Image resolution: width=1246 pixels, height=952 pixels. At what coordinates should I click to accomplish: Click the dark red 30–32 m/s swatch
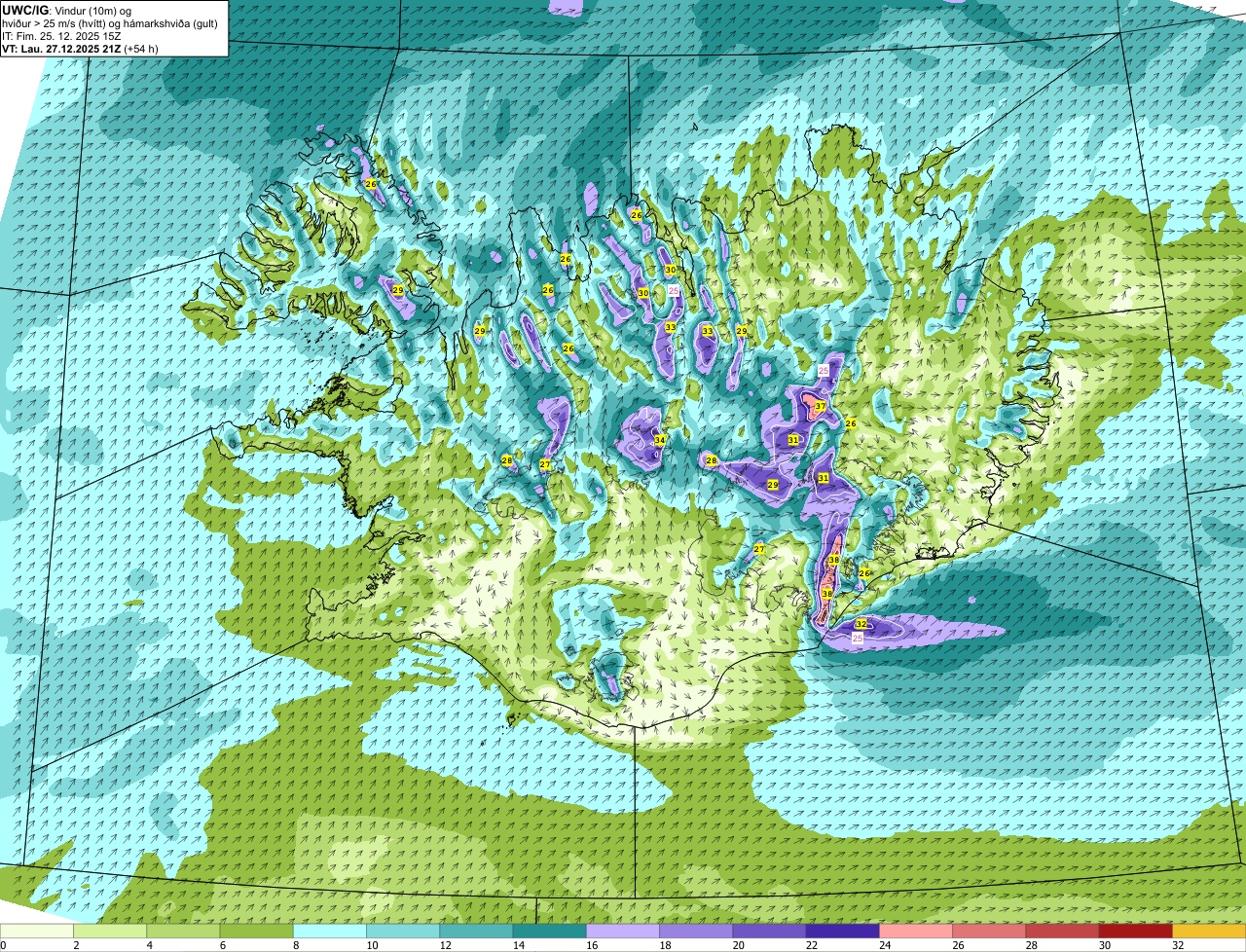[x=1135, y=931]
